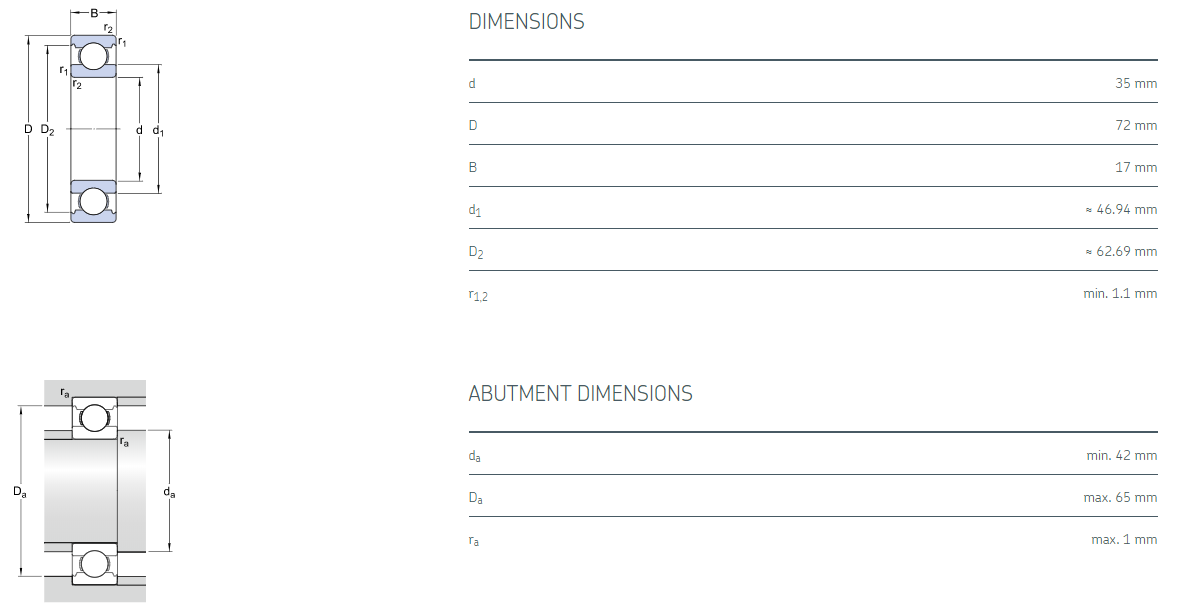Click the D2 label in the dimensions table
Viewport: 1185px width, 613px height.
(x=476, y=252)
